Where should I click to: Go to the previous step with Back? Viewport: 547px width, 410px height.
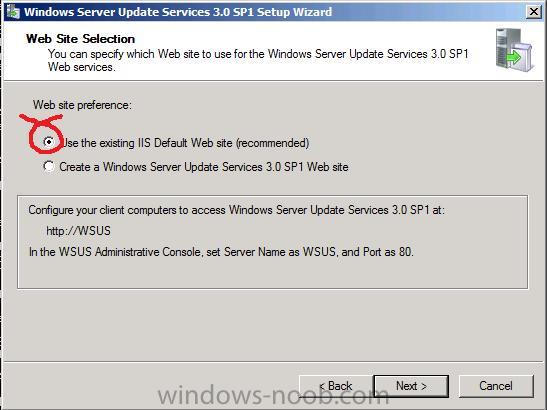point(336,386)
